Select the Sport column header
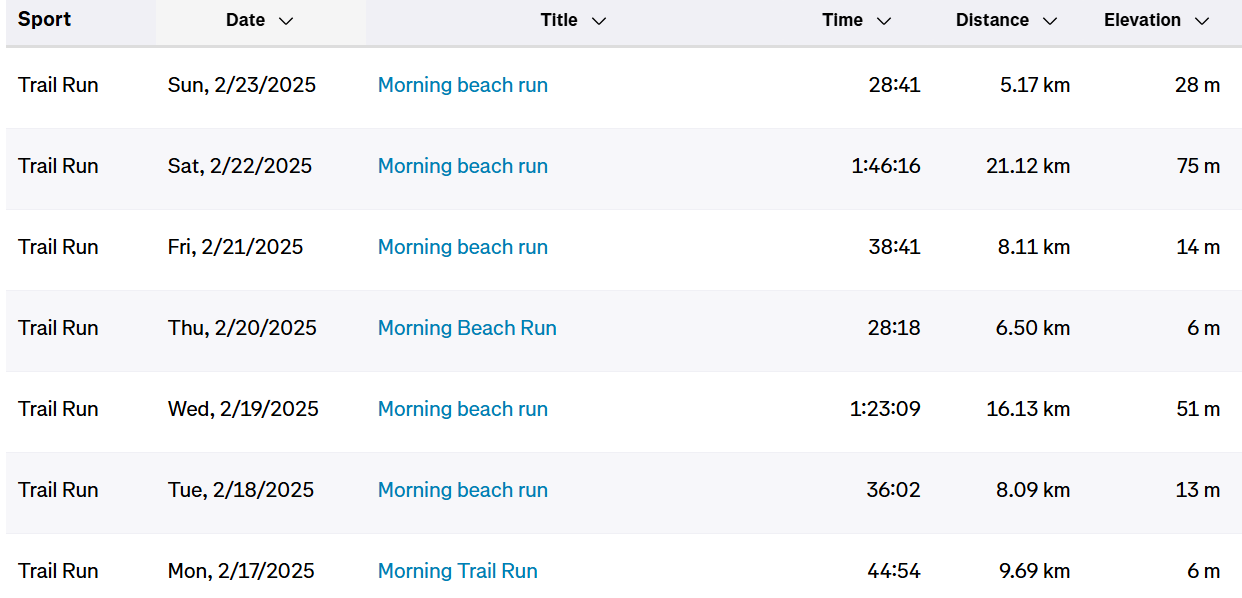This screenshot has height=598, width=1242. 45,20
